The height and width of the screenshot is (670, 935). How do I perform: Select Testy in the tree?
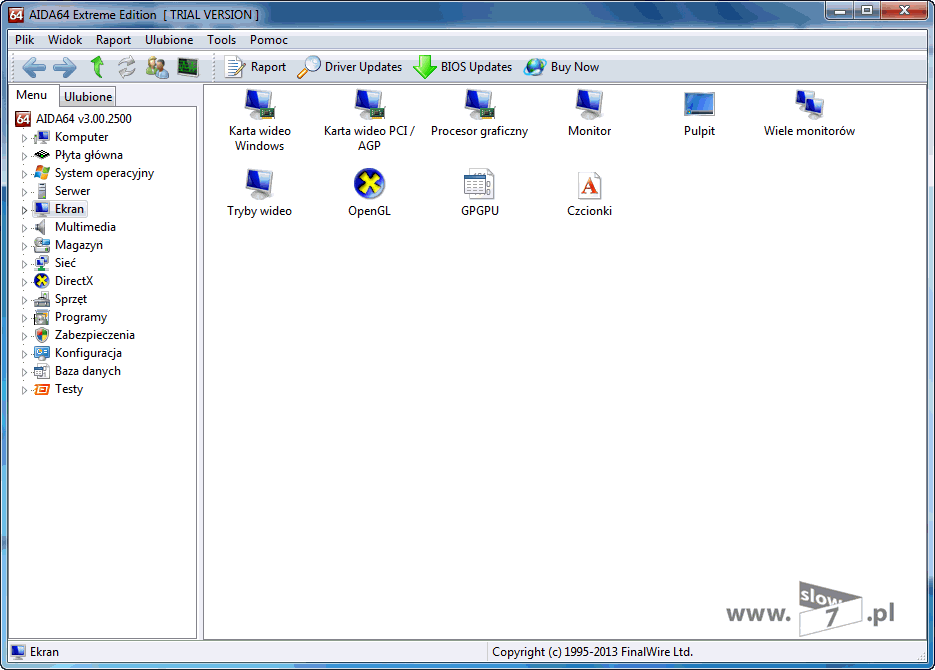[x=69, y=389]
